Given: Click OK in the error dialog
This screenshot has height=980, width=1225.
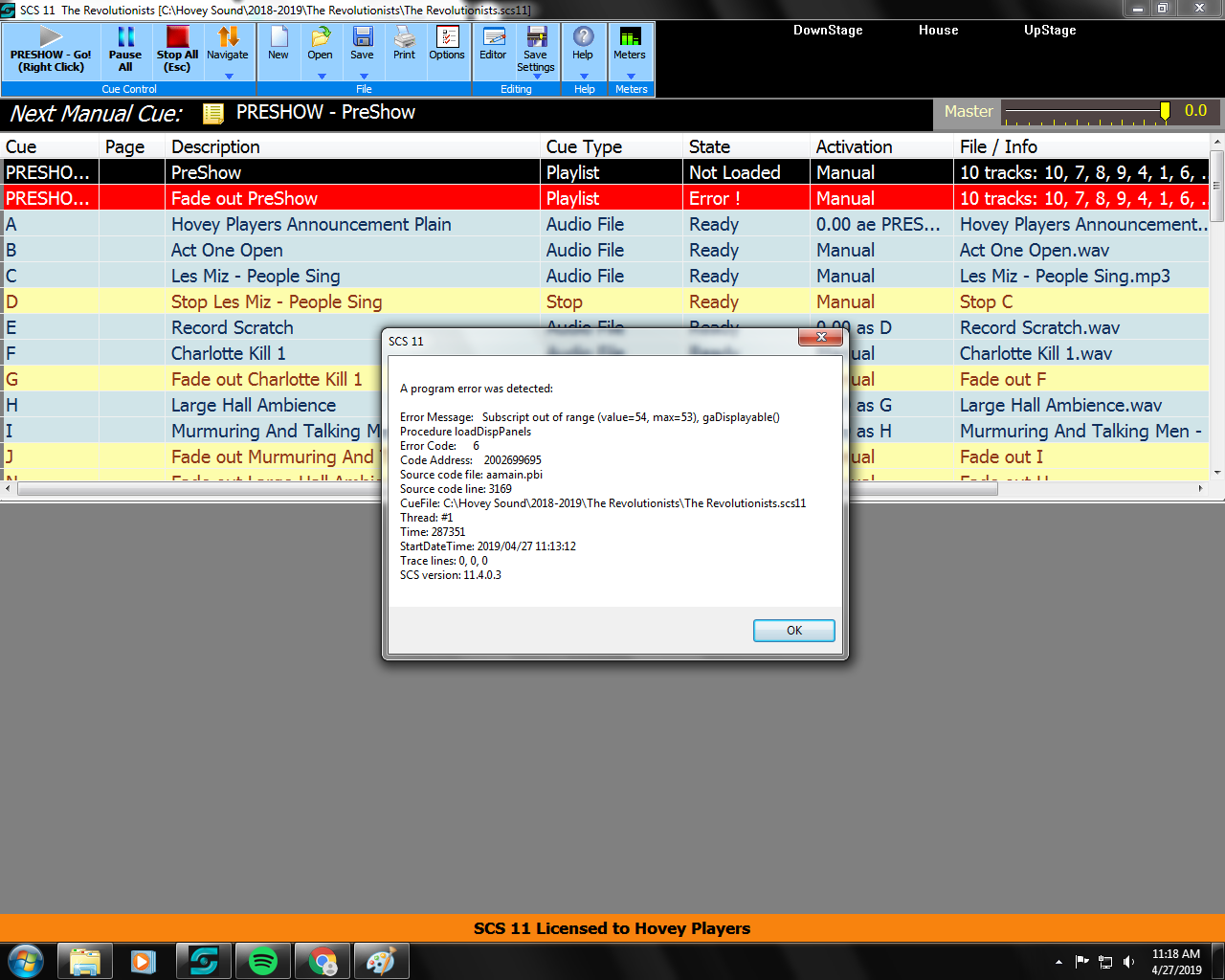Looking at the screenshot, I should [x=793, y=631].
